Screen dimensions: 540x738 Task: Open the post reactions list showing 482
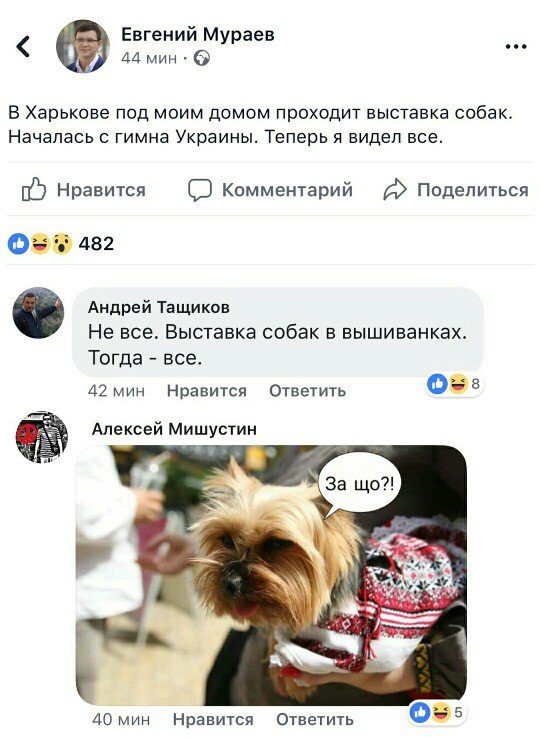click(x=96, y=243)
